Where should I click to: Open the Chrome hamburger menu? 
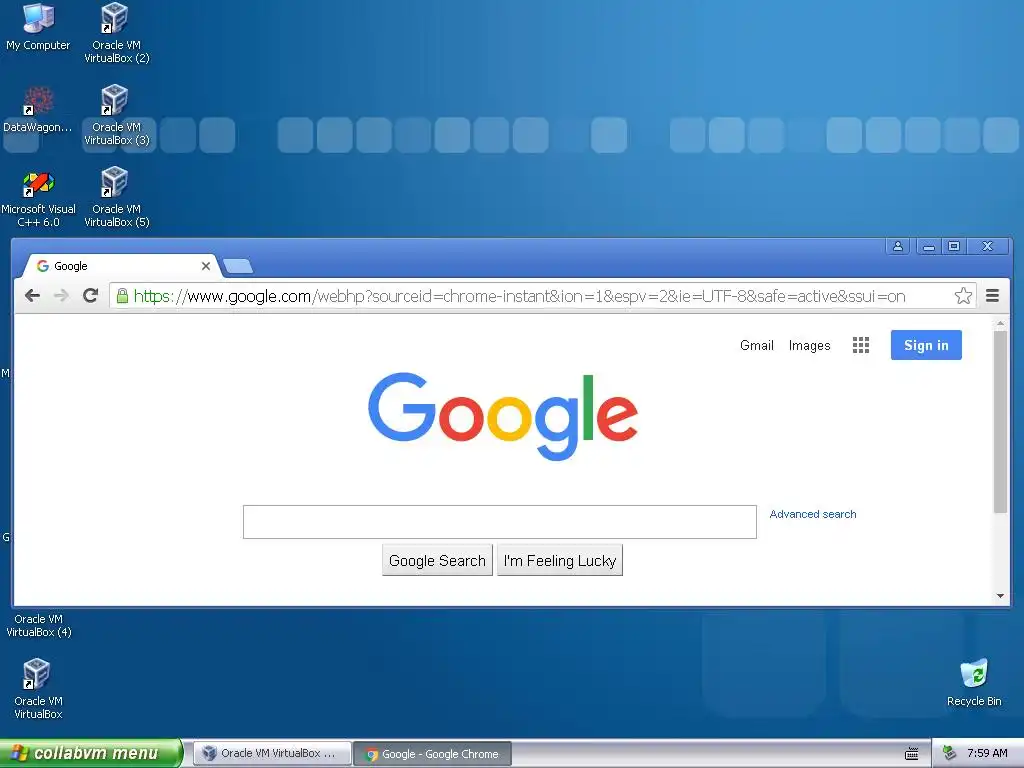pyautogui.click(x=992, y=296)
